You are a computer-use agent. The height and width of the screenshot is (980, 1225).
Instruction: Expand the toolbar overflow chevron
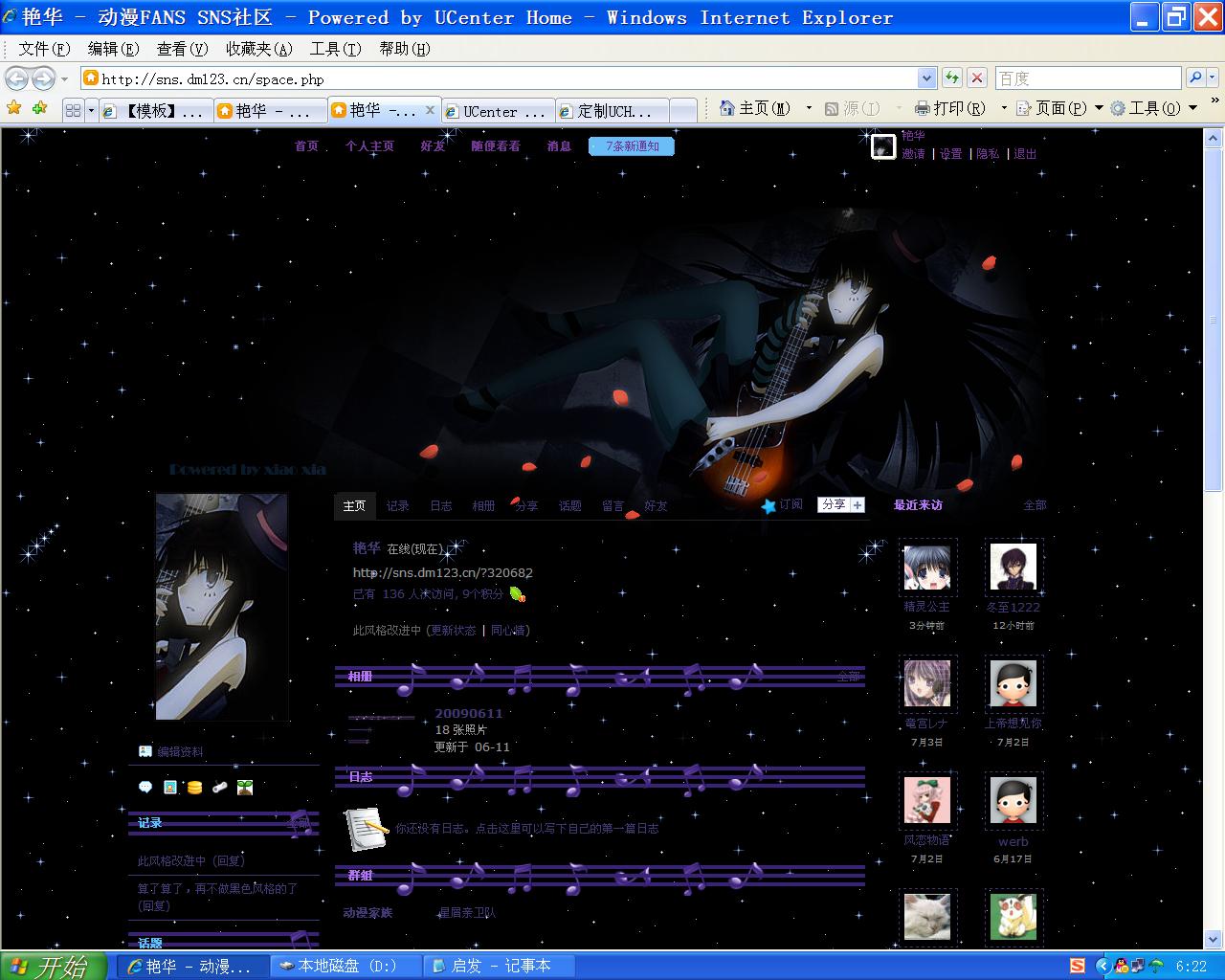tap(1215, 101)
